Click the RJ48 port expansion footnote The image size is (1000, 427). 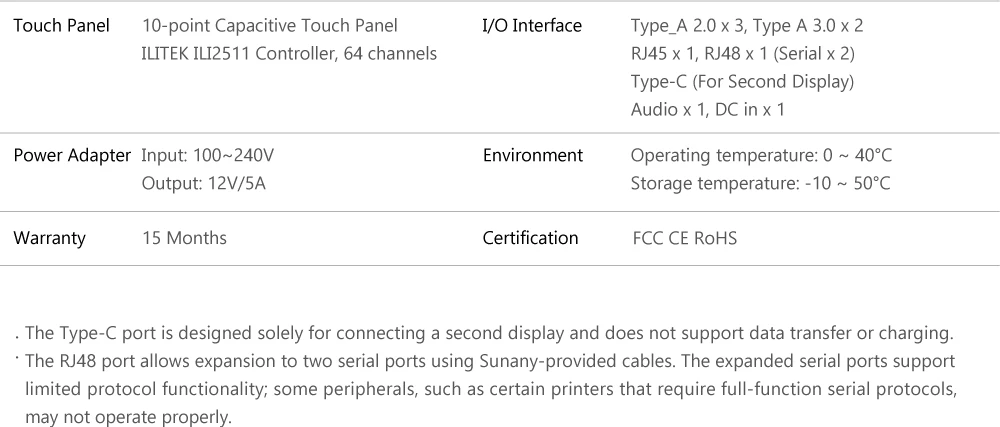click(490, 389)
